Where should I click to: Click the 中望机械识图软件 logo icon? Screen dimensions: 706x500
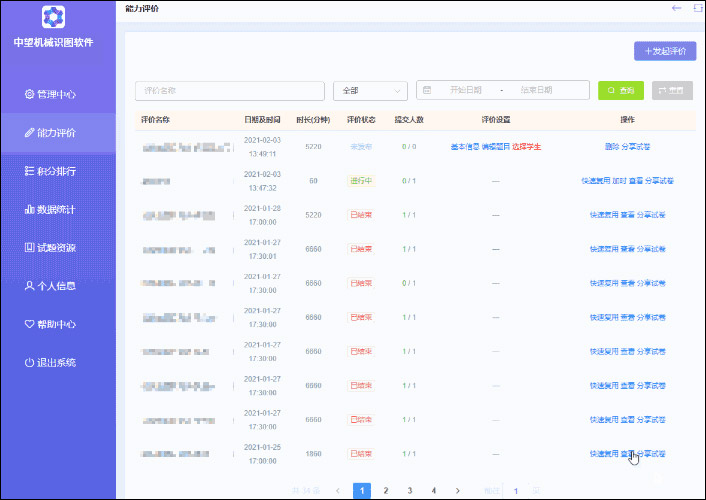pos(54,17)
